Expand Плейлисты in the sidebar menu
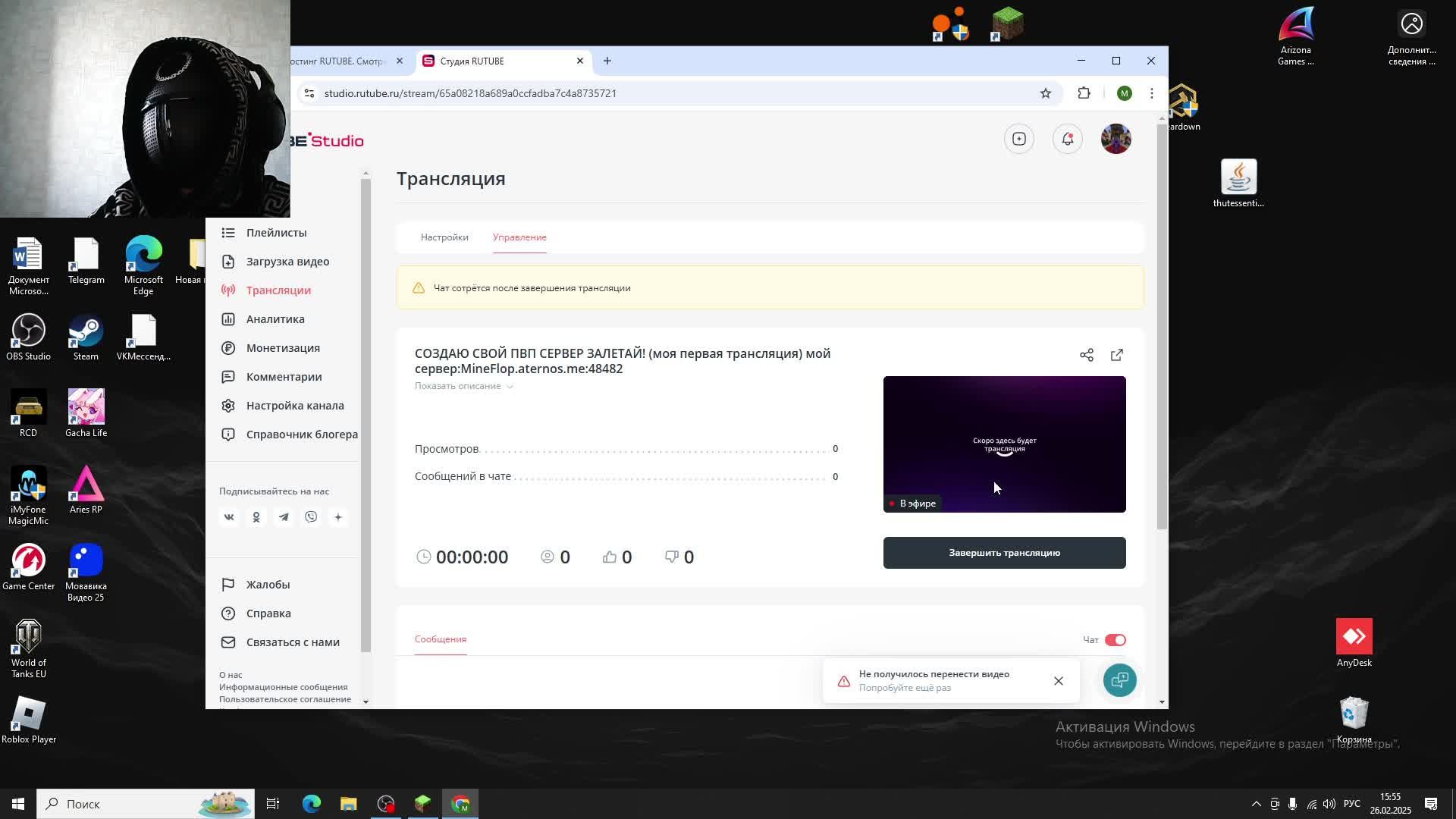Image resolution: width=1456 pixels, height=819 pixels. tap(277, 232)
